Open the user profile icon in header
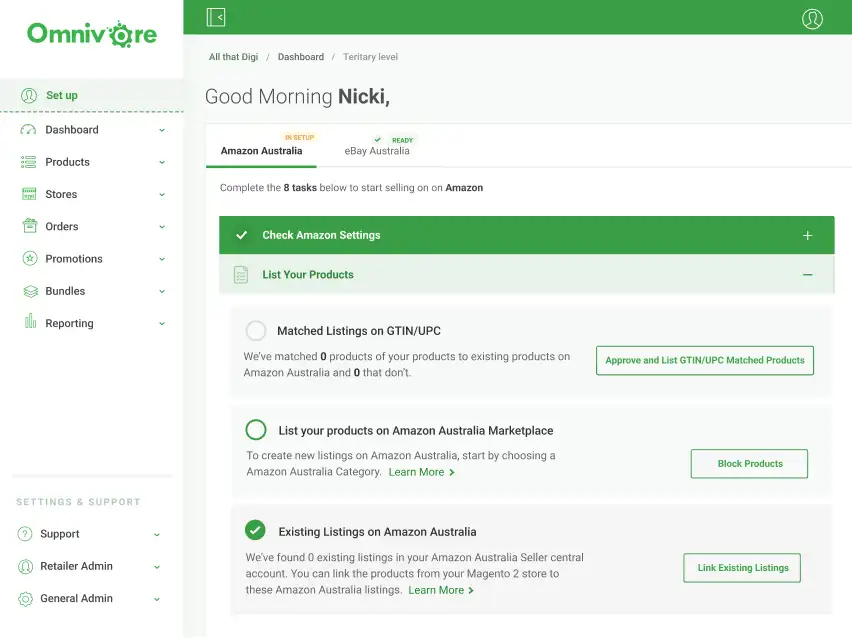Viewport: 852px width, 638px height. (812, 18)
